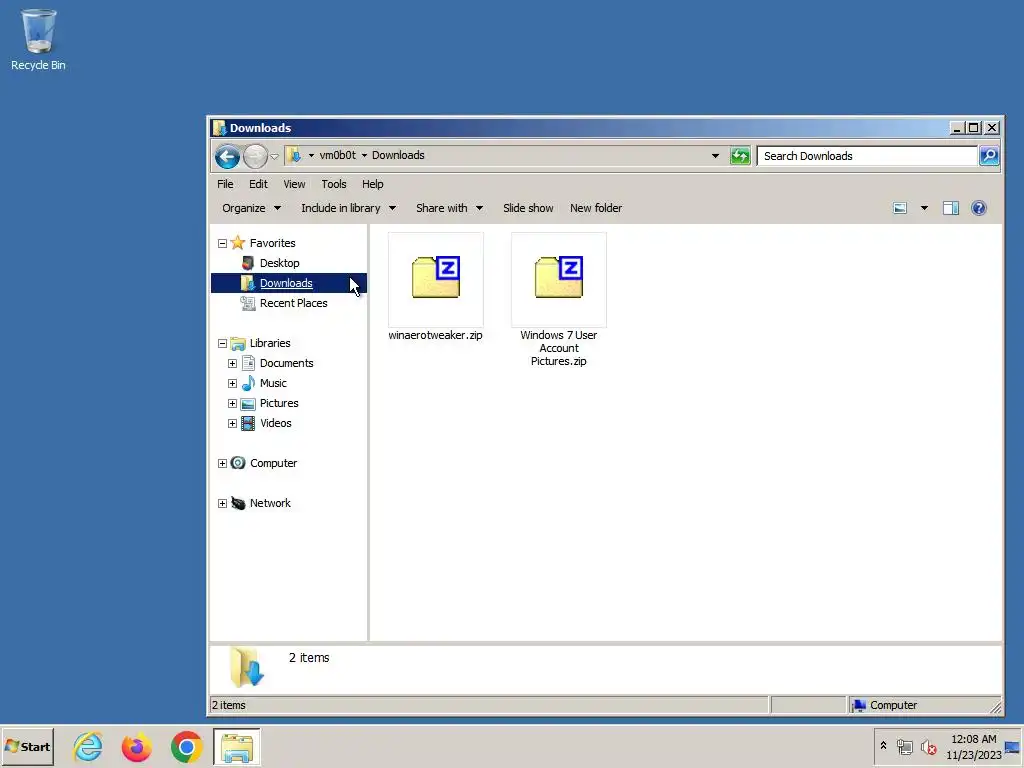Viewport: 1024px width, 768px height.
Task: Expand the Documents library node
Action: 232,364
